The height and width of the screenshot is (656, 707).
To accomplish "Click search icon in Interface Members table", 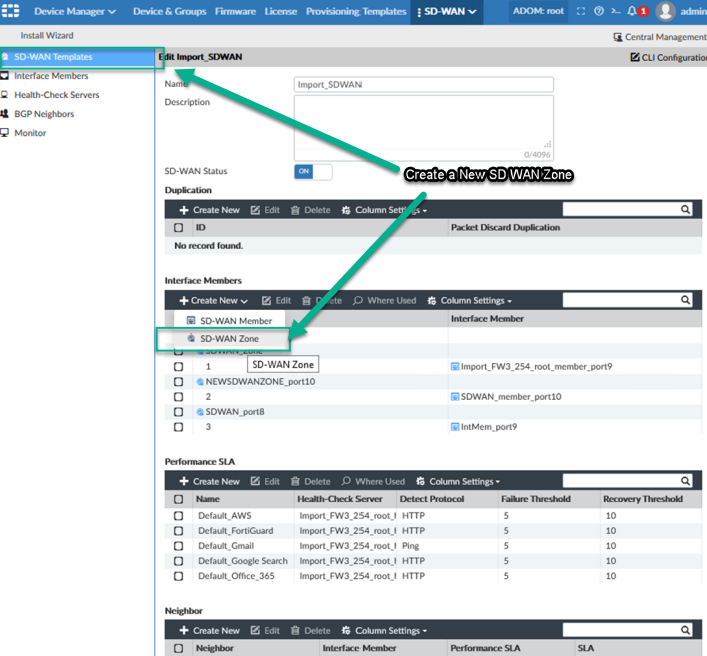I will point(685,300).
